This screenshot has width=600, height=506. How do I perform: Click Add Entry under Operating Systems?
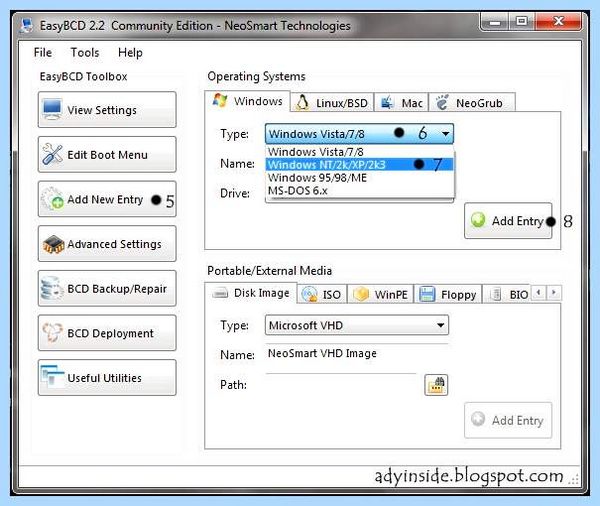tap(508, 221)
